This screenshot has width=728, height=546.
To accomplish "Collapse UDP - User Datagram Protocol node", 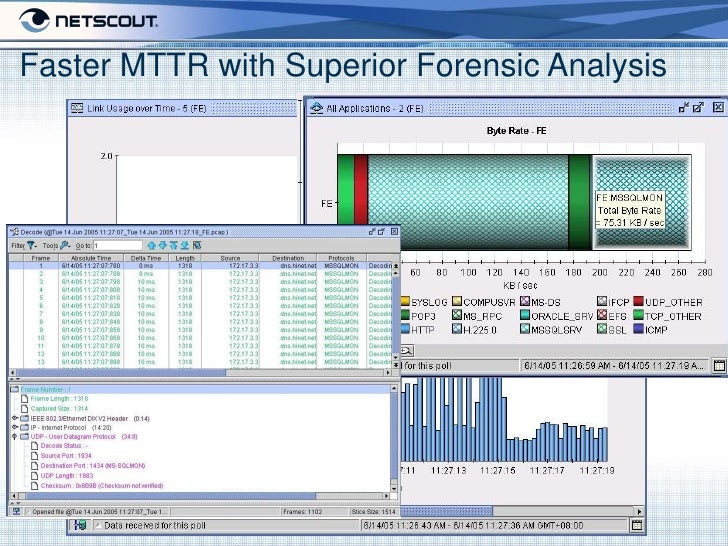I will click(15, 436).
